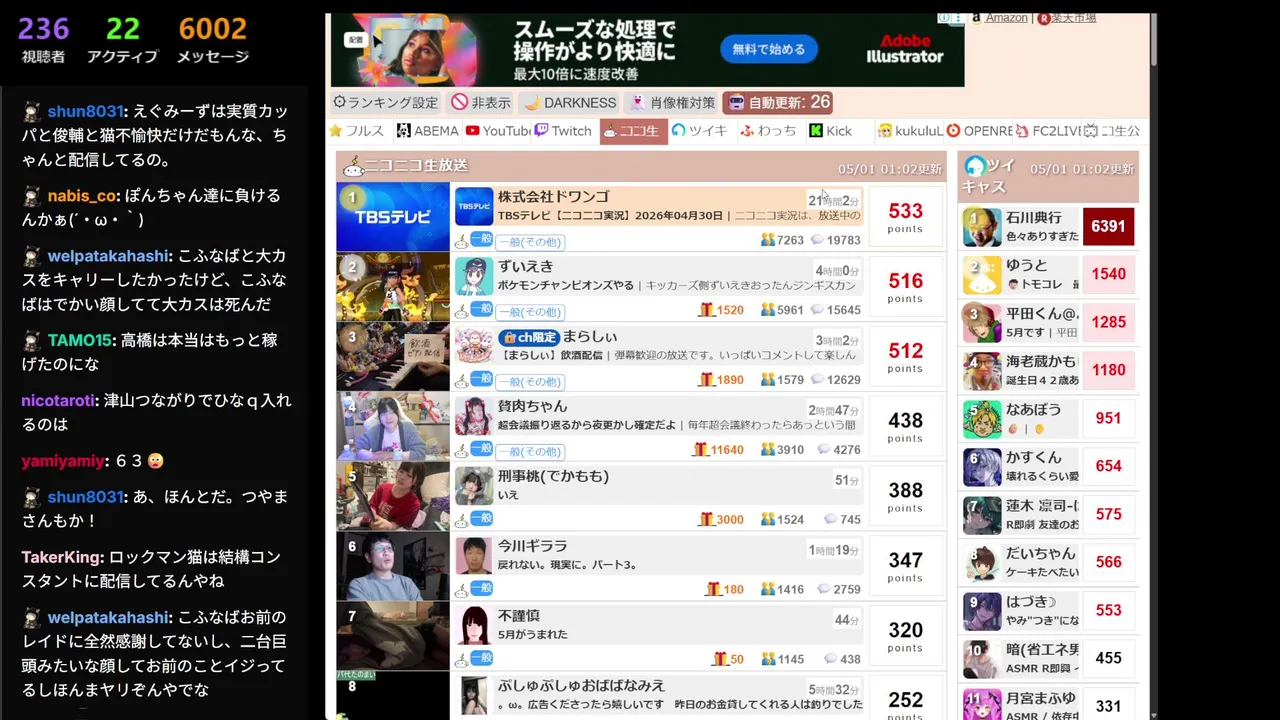1280x720 pixels.
Task: Click だいちゃん avatar in ツイキャス ranking
Action: [982, 563]
